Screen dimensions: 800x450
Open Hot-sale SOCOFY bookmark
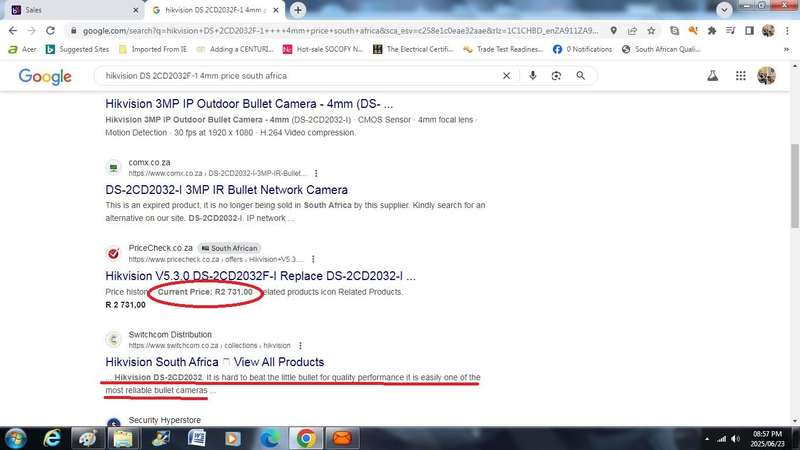pyautogui.click(x=322, y=49)
